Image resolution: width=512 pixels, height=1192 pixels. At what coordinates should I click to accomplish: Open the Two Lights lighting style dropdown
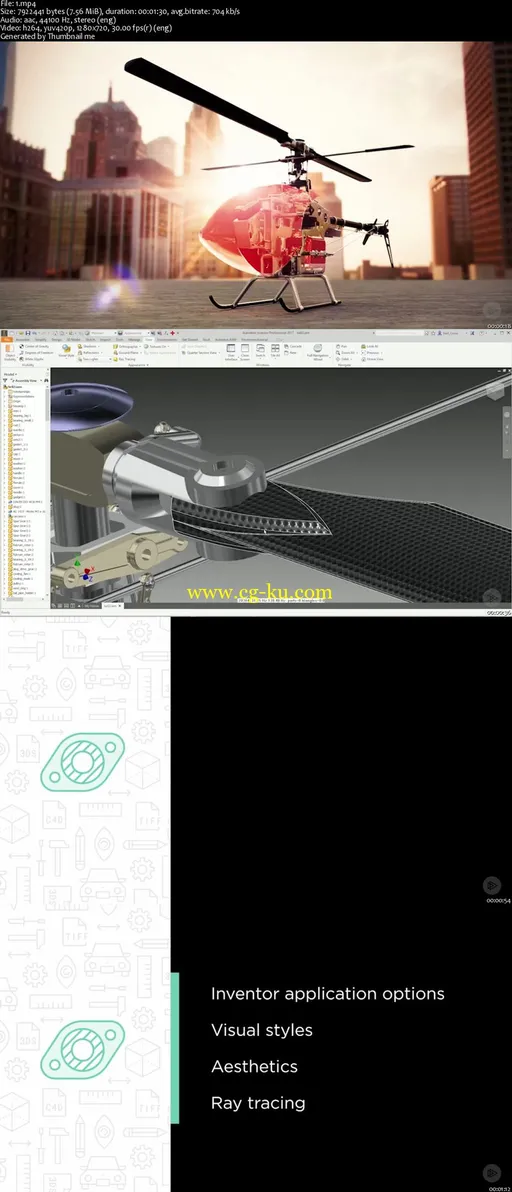[93, 360]
